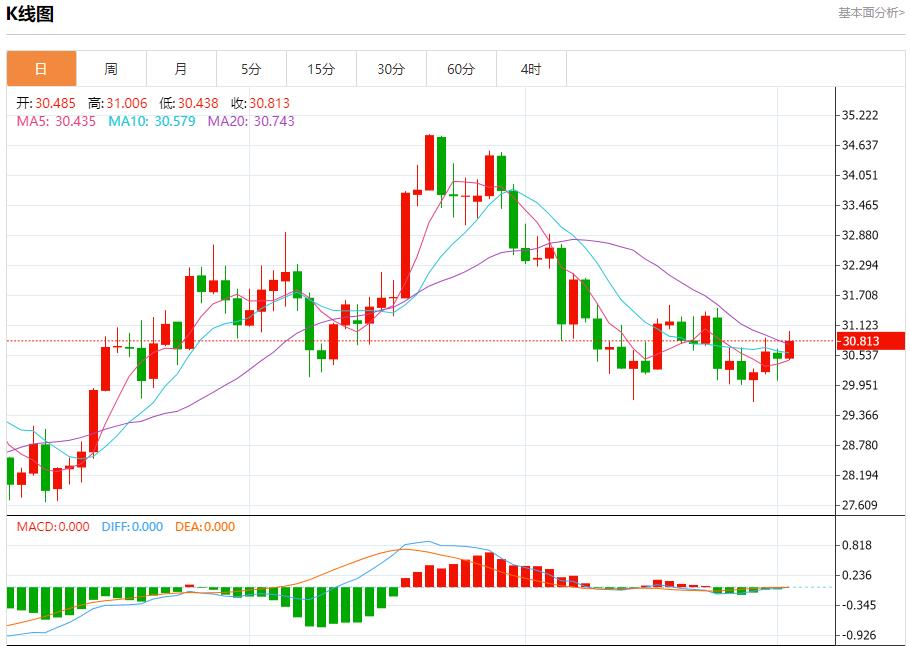910x646 pixels.
Task: Switch to the 4时 four-hour tab
Action: click(x=531, y=69)
